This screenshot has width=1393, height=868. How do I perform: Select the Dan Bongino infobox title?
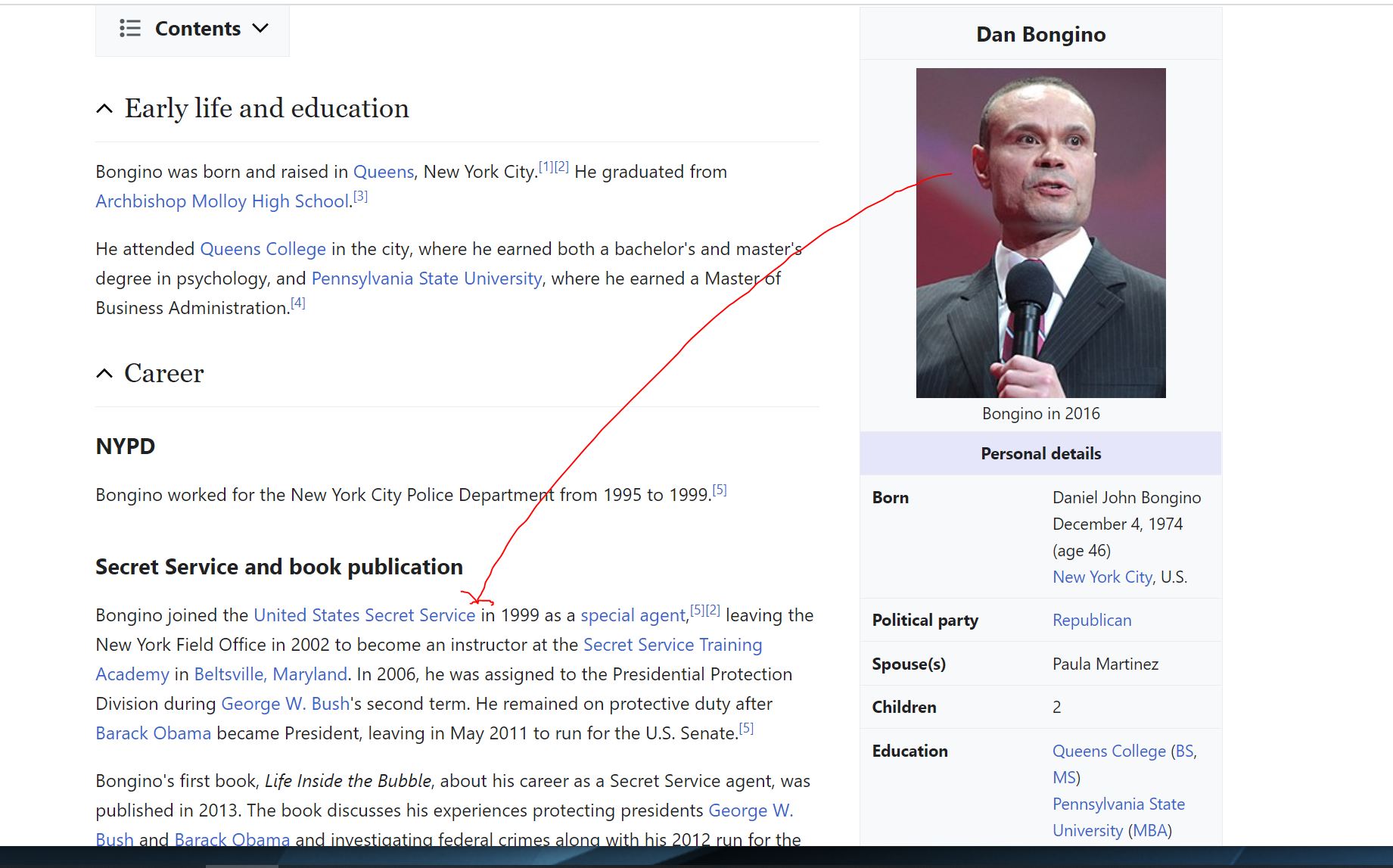coord(1040,35)
